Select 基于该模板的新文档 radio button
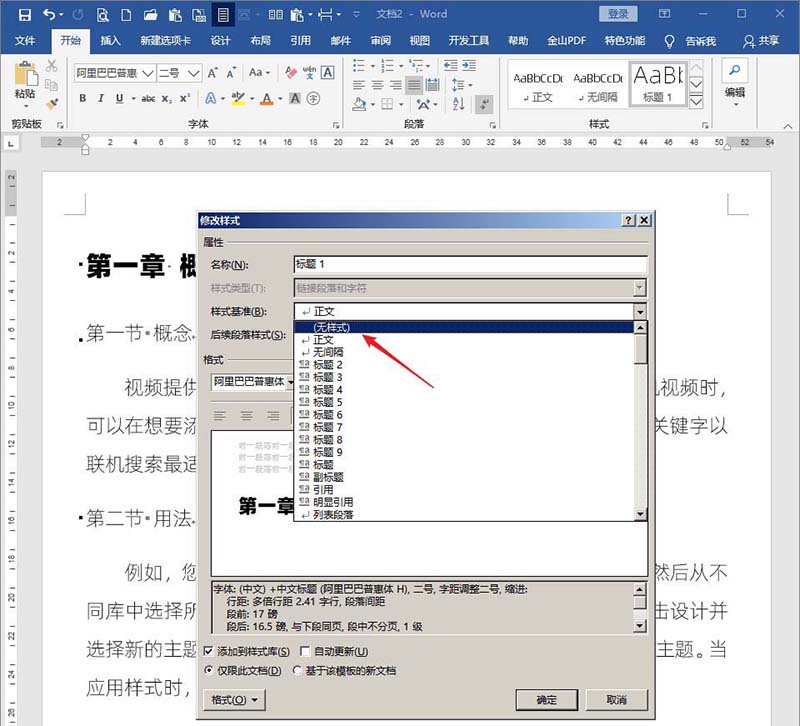 click(x=297, y=670)
